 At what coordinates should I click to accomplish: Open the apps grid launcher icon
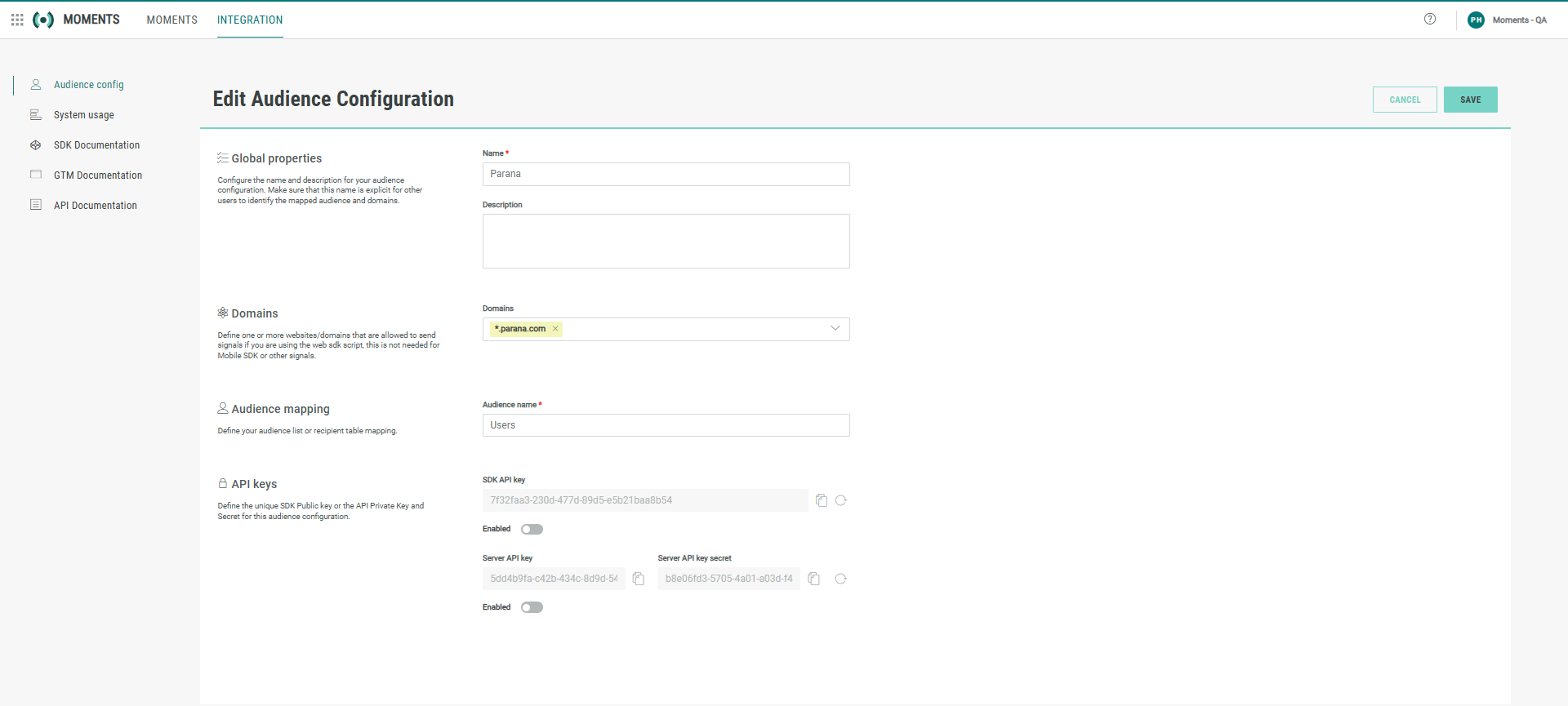(17, 20)
